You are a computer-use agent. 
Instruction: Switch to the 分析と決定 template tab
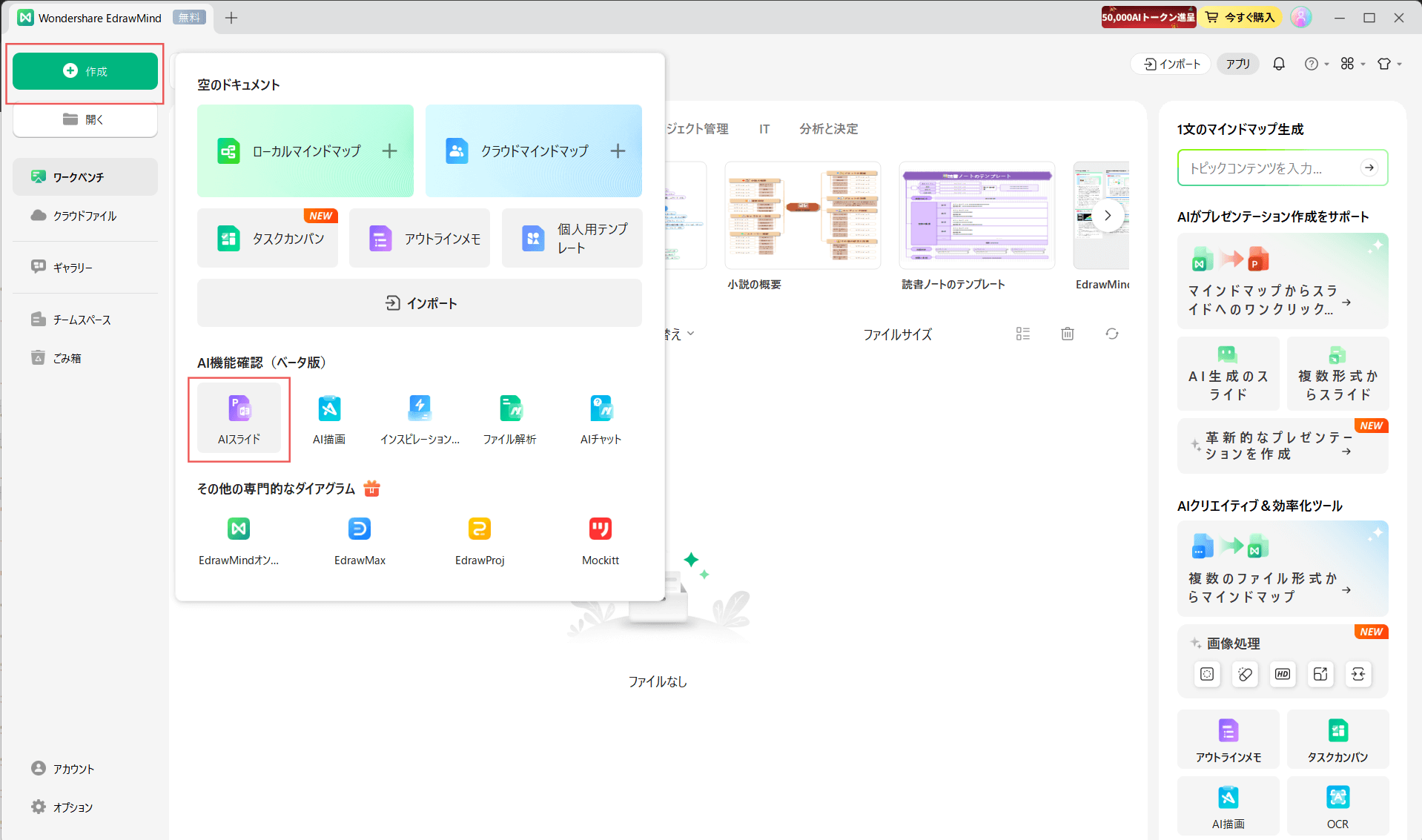pos(829,129)
